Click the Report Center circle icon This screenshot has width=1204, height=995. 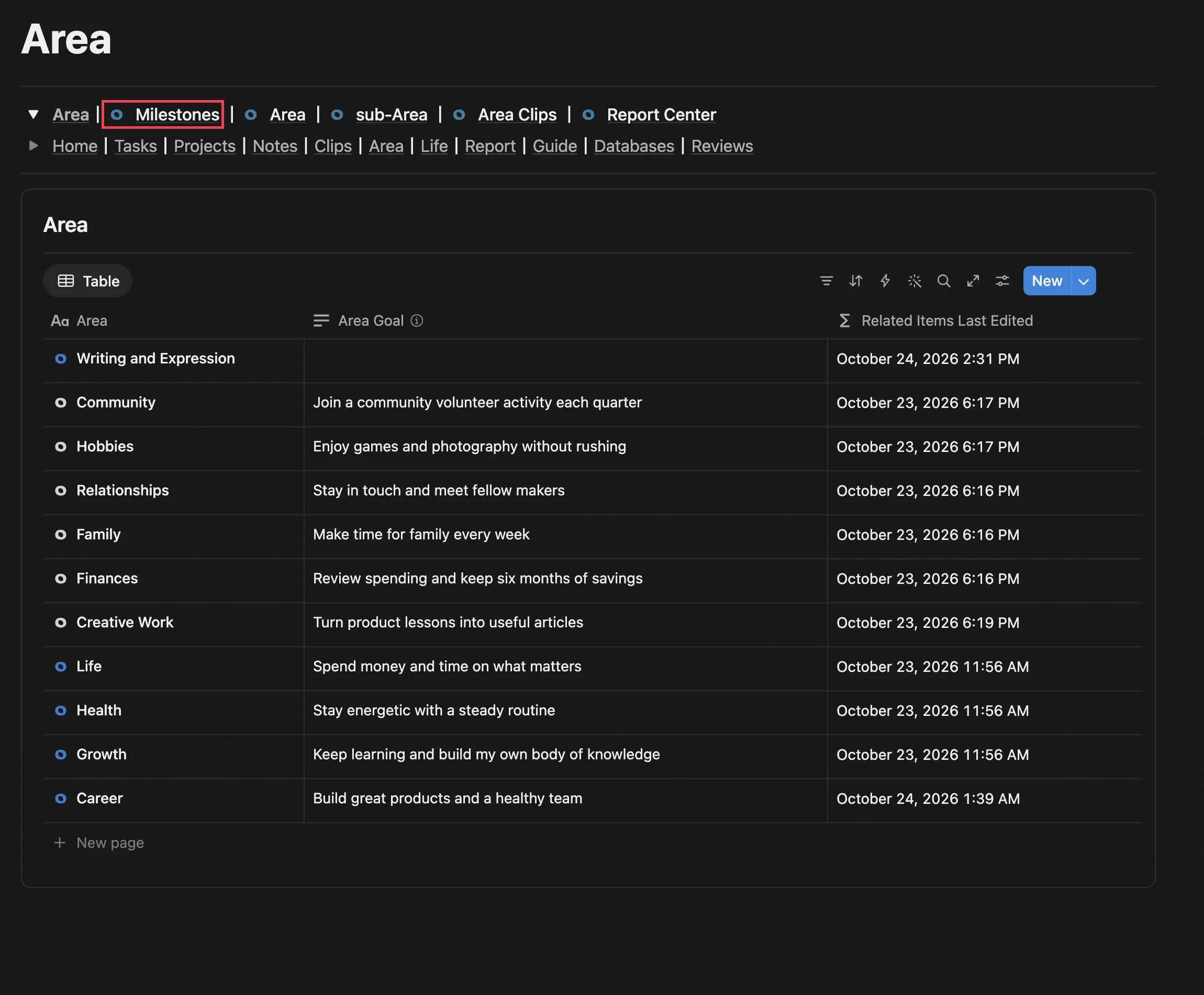coord(588,115)
